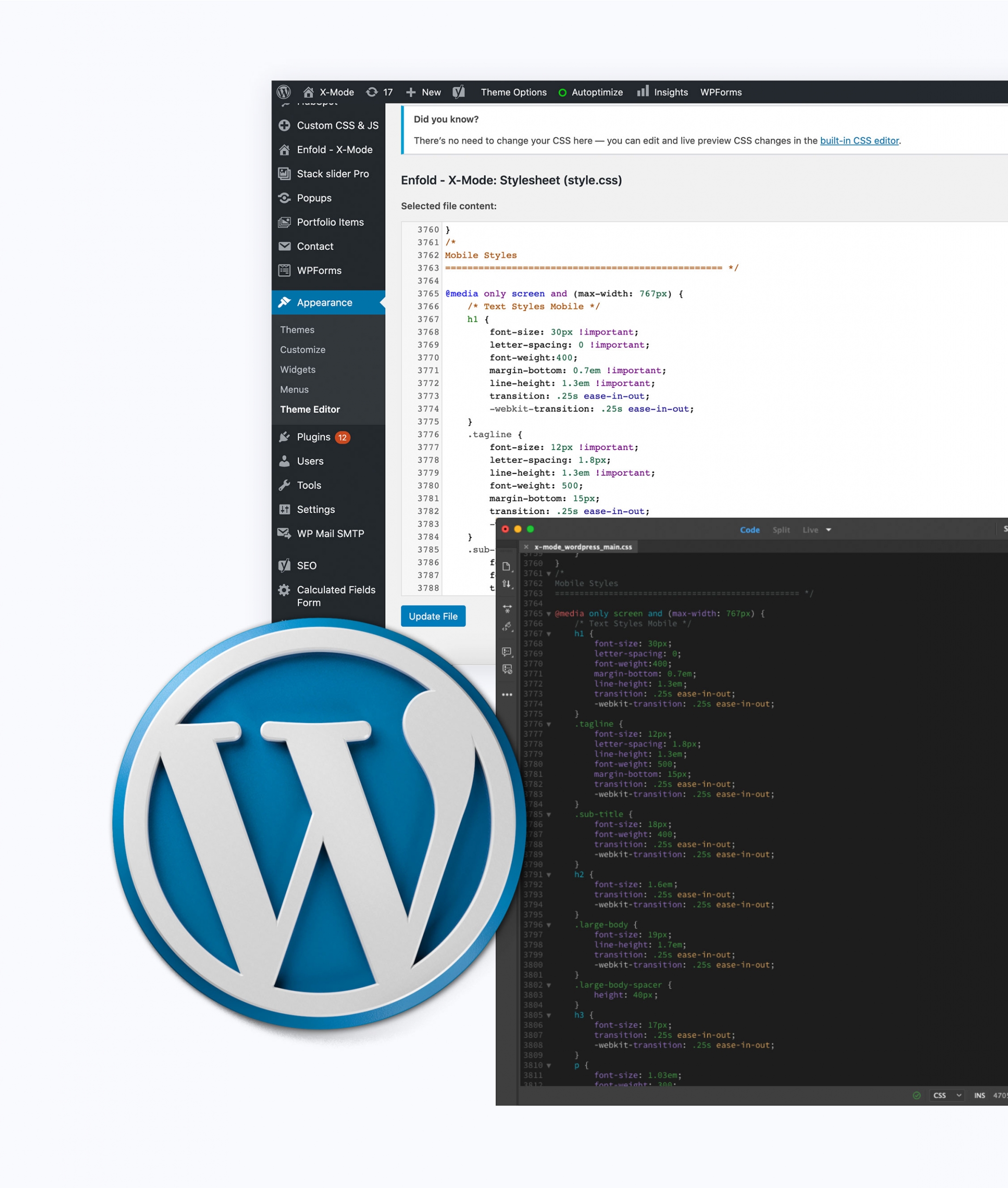
Task: Show more tools via the three-dots icon
Action: pyautogui.click(x=507, y=695)
